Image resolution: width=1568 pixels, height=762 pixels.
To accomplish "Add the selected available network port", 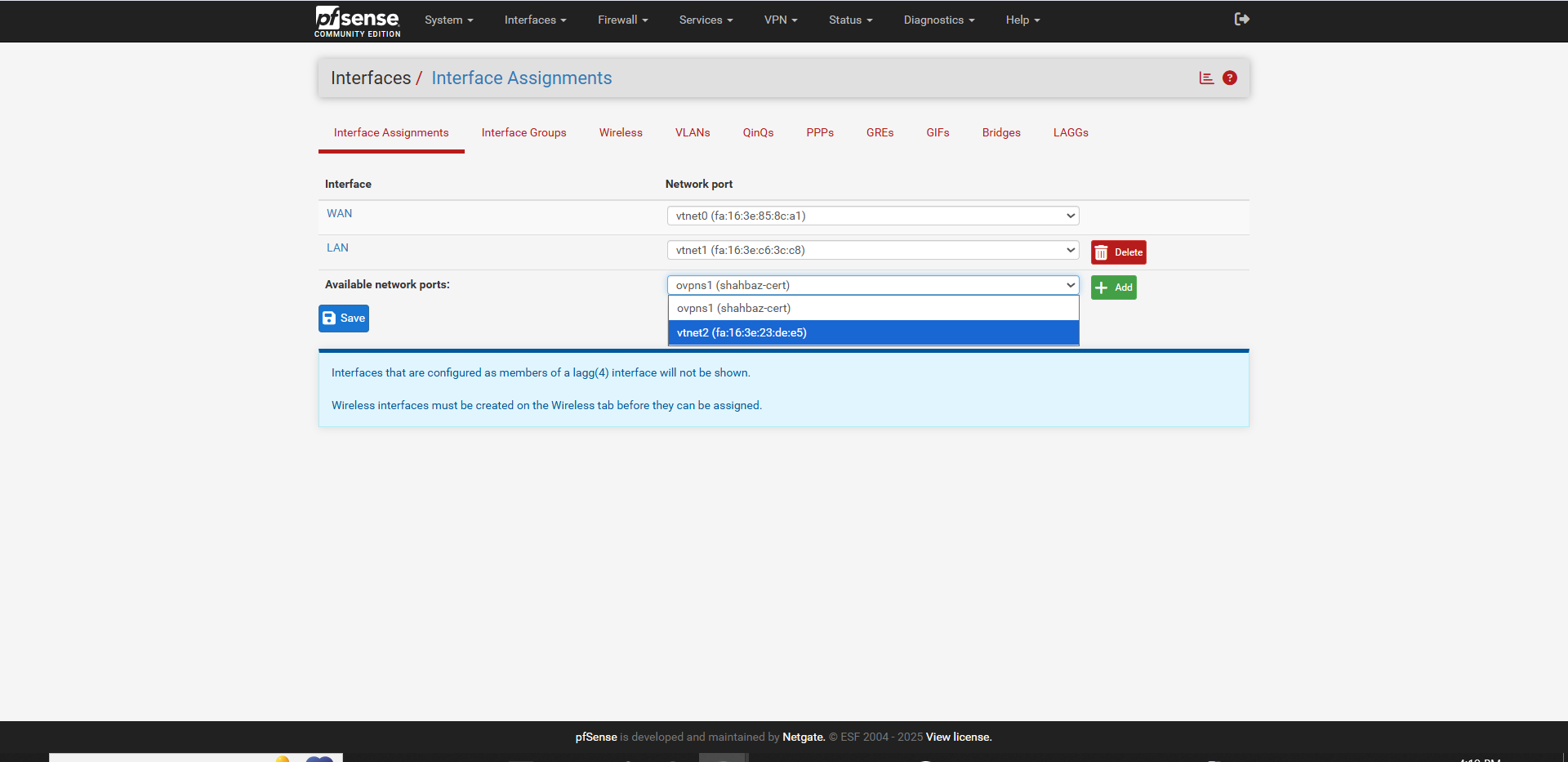I will [1113, 287].
